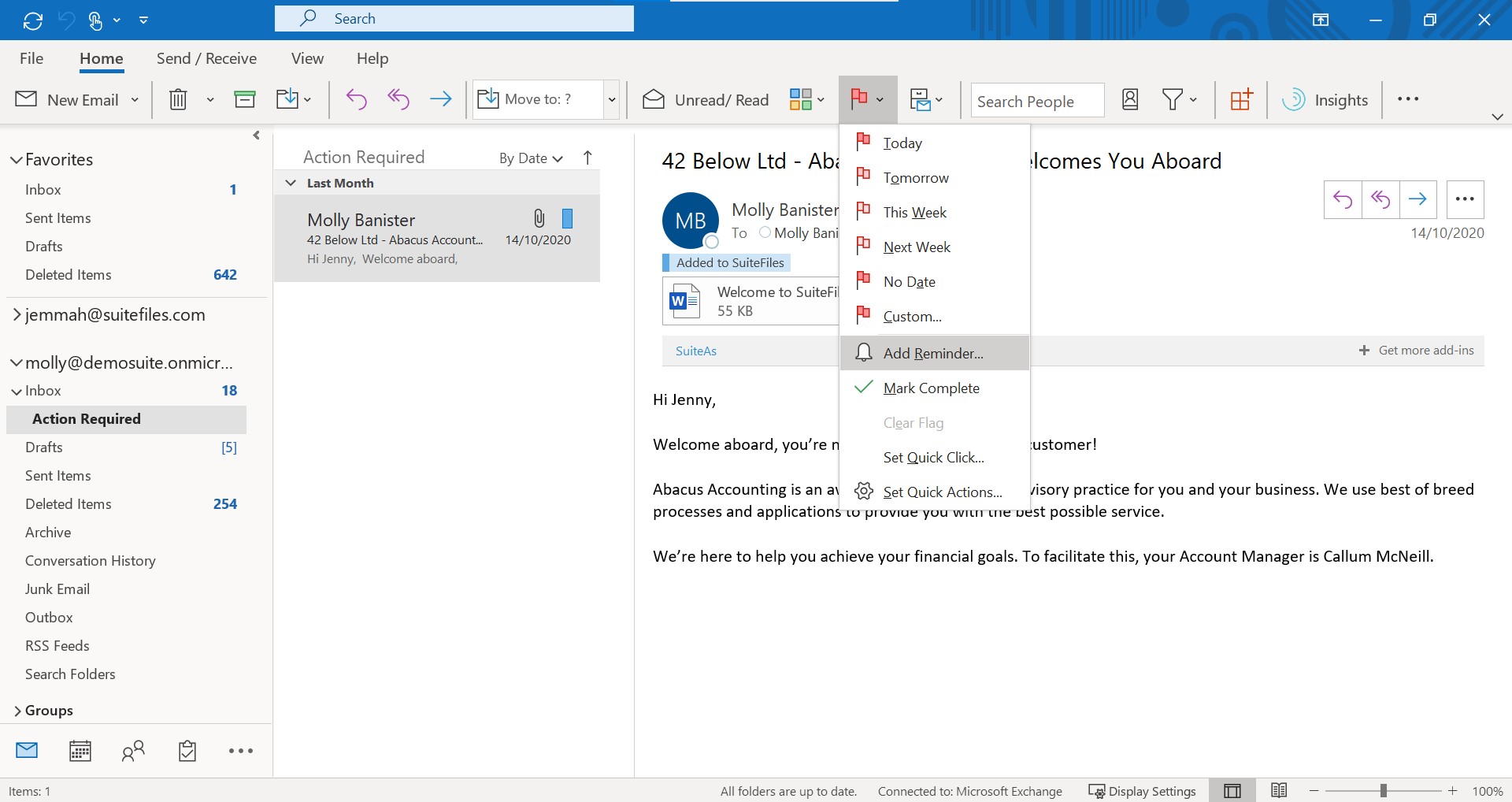This screenshot has width=1512, height=802.
Task: Toggle blue category marker on Molly Banister email
Action: (567, 218)
